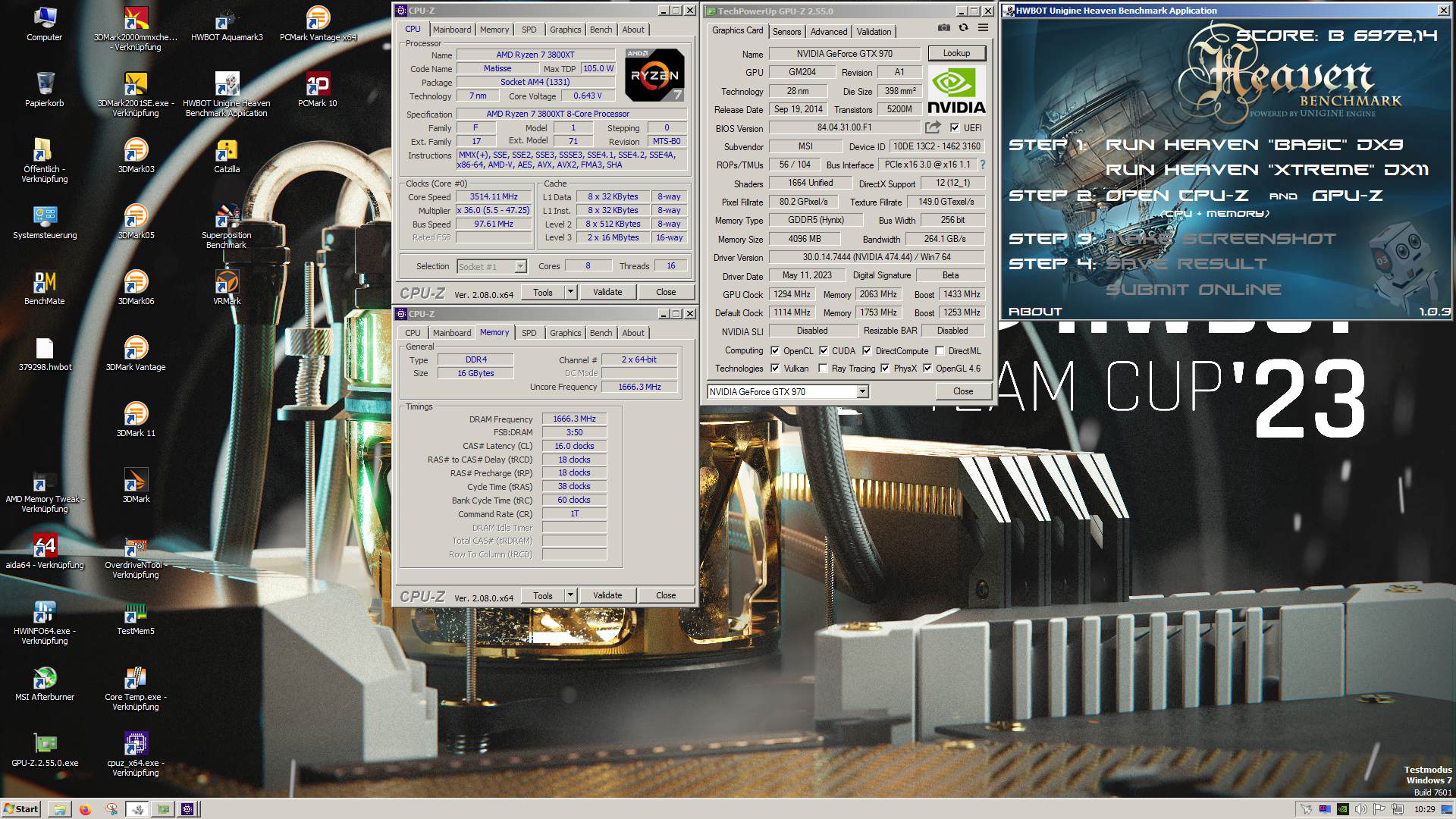Open 3DMark Vantage desktop shortcut
This screenshot has width=1456, height=819.
[x=136, y=353]
